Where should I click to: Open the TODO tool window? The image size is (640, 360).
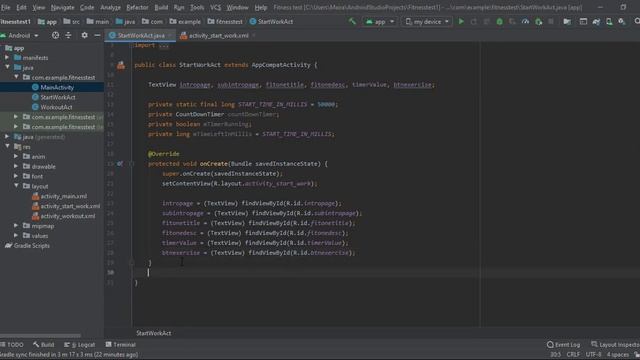(x=12, y=344)
